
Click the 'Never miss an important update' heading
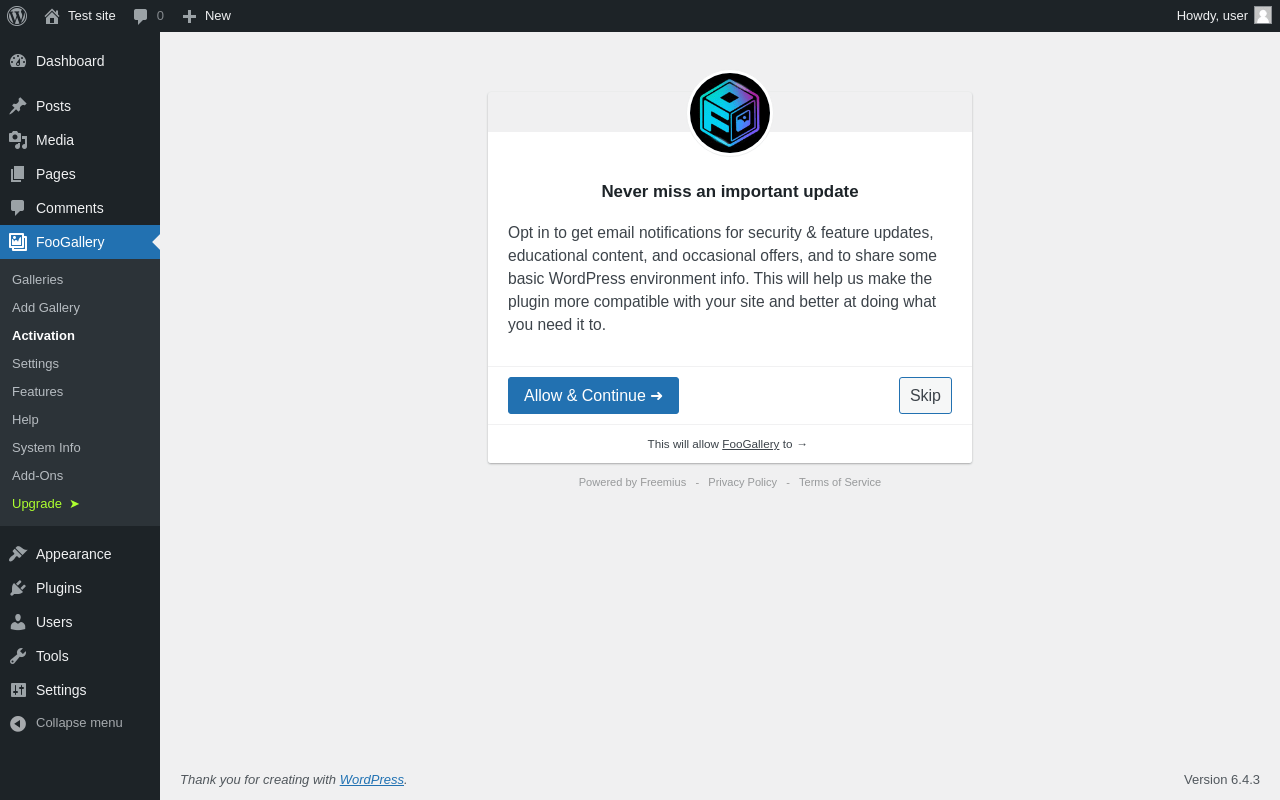730,192
